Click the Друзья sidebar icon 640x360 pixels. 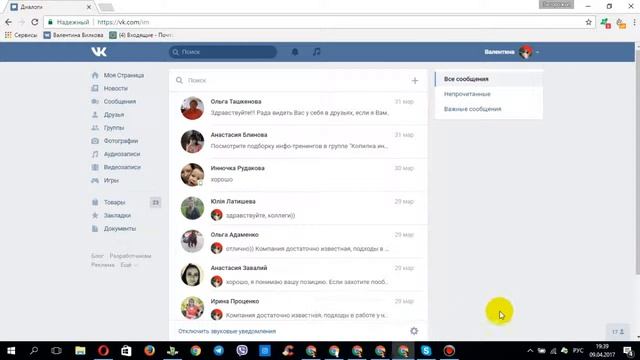coord(95,115)
